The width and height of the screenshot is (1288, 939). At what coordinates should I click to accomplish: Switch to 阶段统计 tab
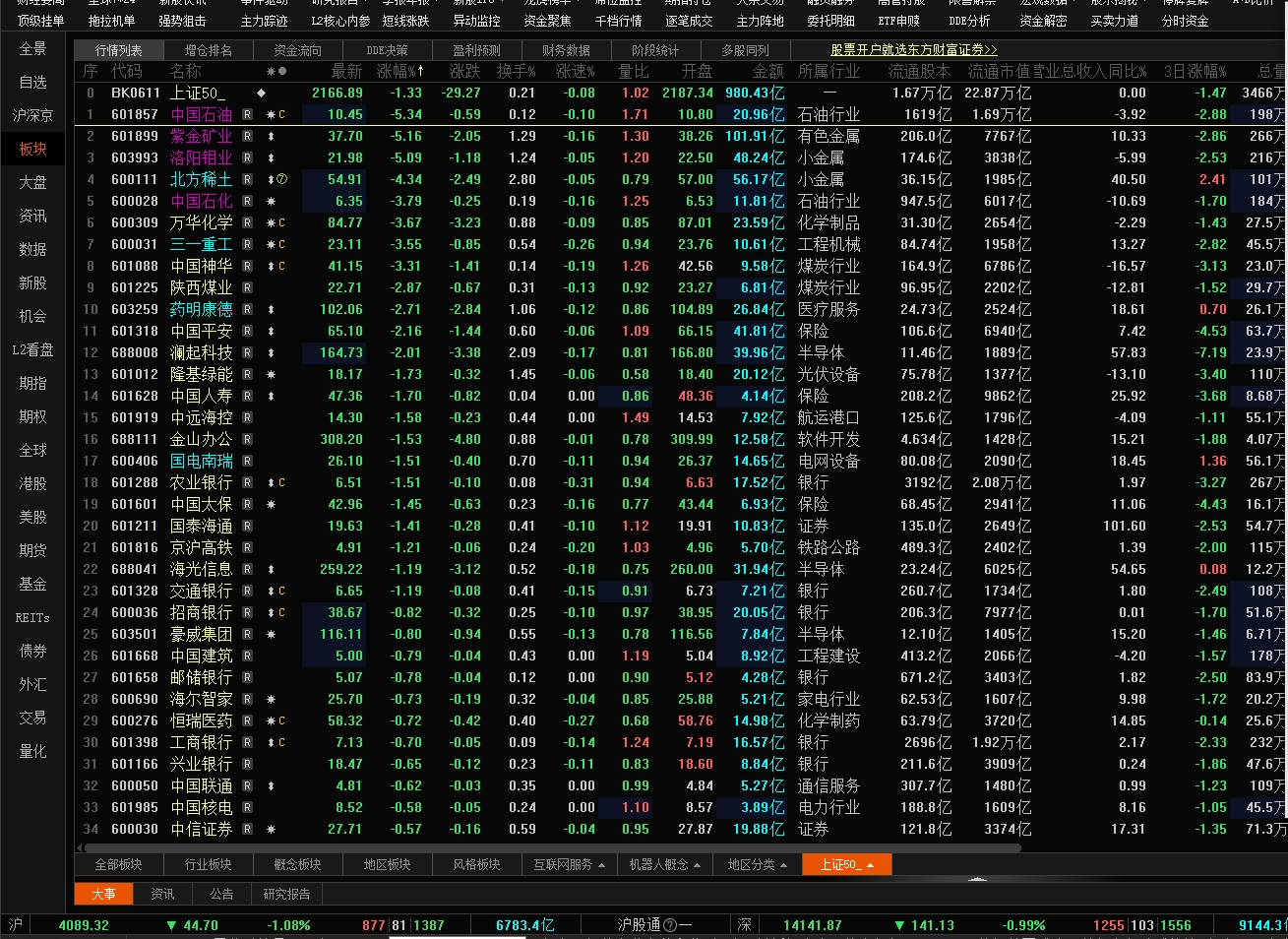(x=655, y=50)
